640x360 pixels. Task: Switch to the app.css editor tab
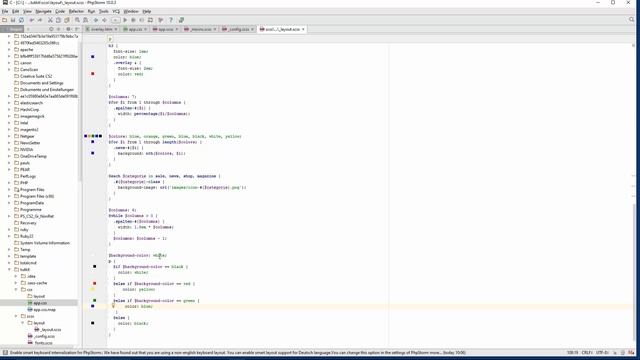(135, 29)
